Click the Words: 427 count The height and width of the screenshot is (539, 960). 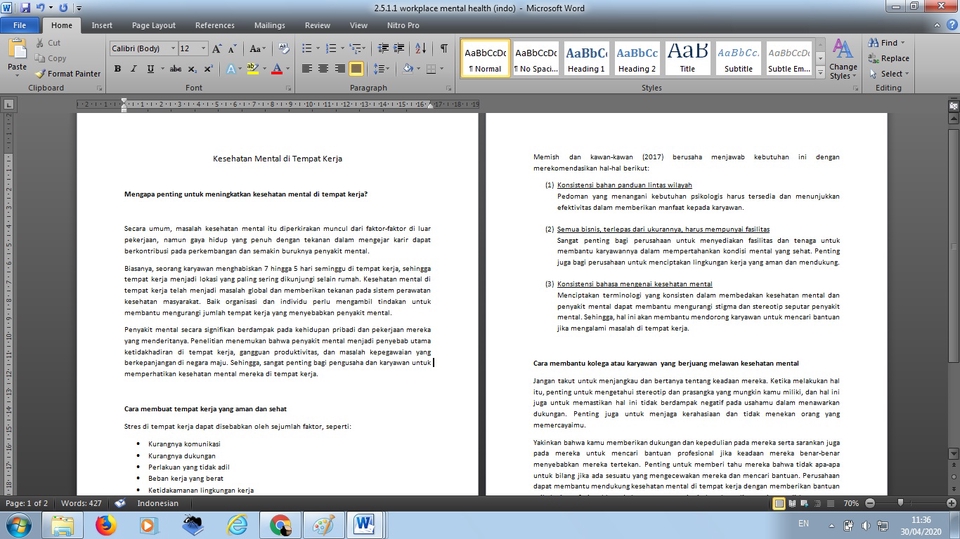click(x=81, y=503)
